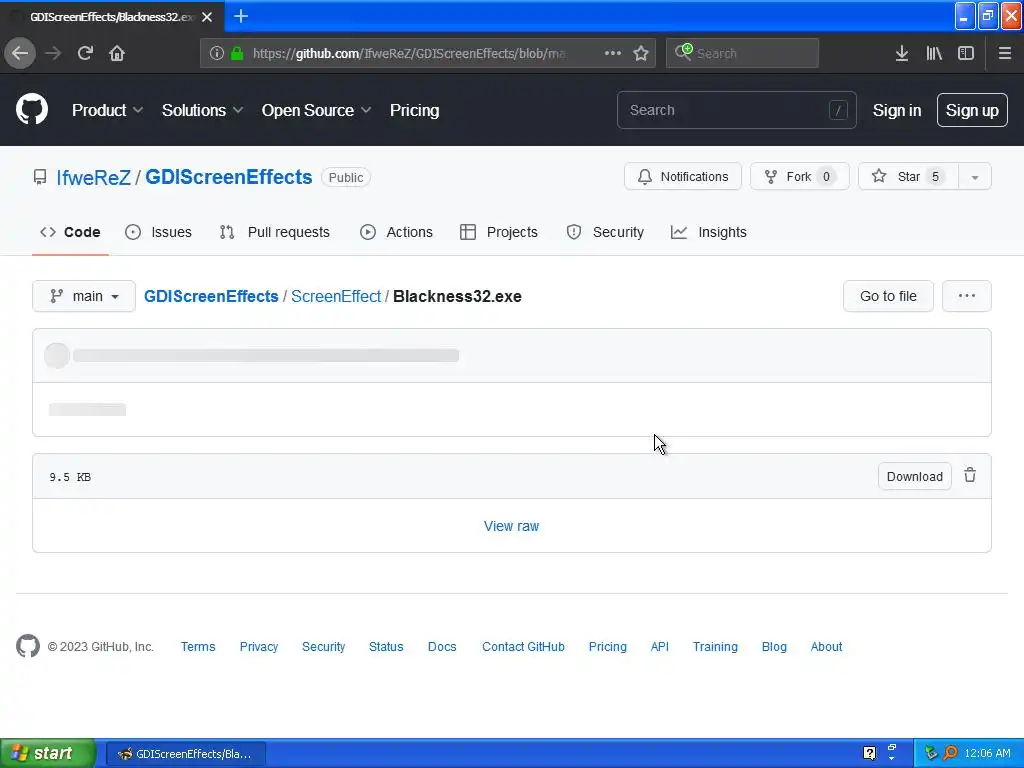Open the ScreenEffect folder breadcrumb
This screenshot has width=1024, height=768.
[x=336, y=296]
